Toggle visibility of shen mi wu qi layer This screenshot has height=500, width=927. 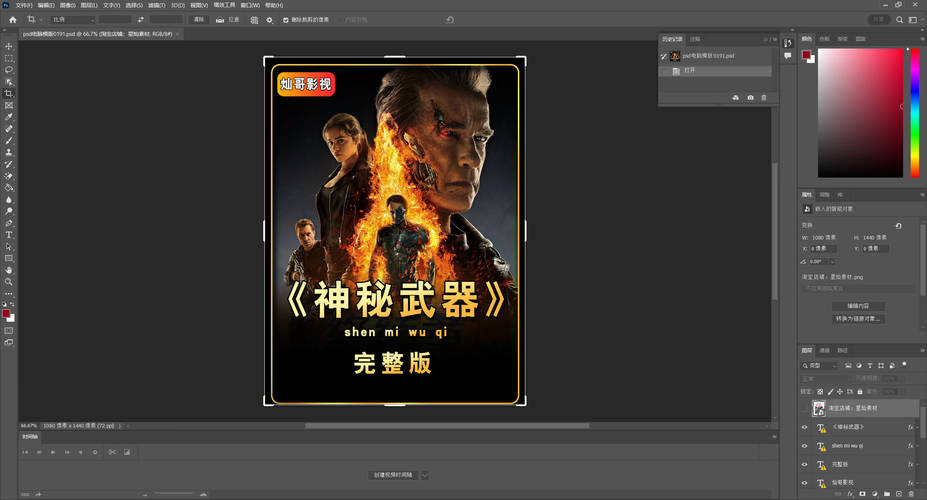pos(805,446)
